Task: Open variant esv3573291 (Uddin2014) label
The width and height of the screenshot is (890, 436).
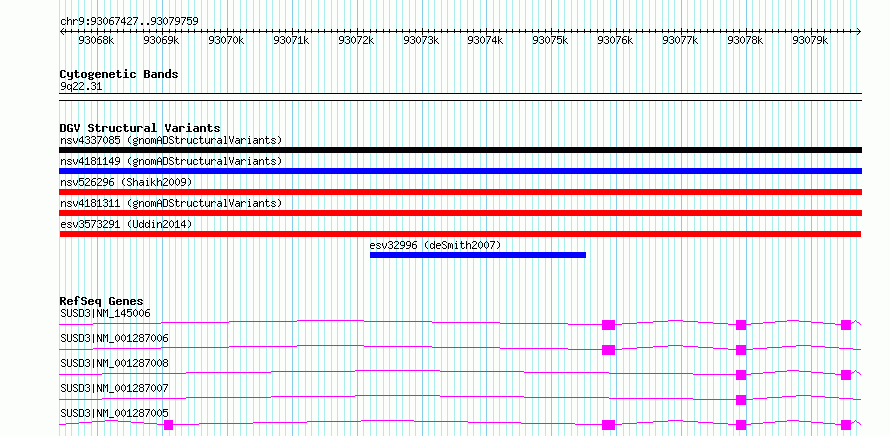Action: pos(126,224)
